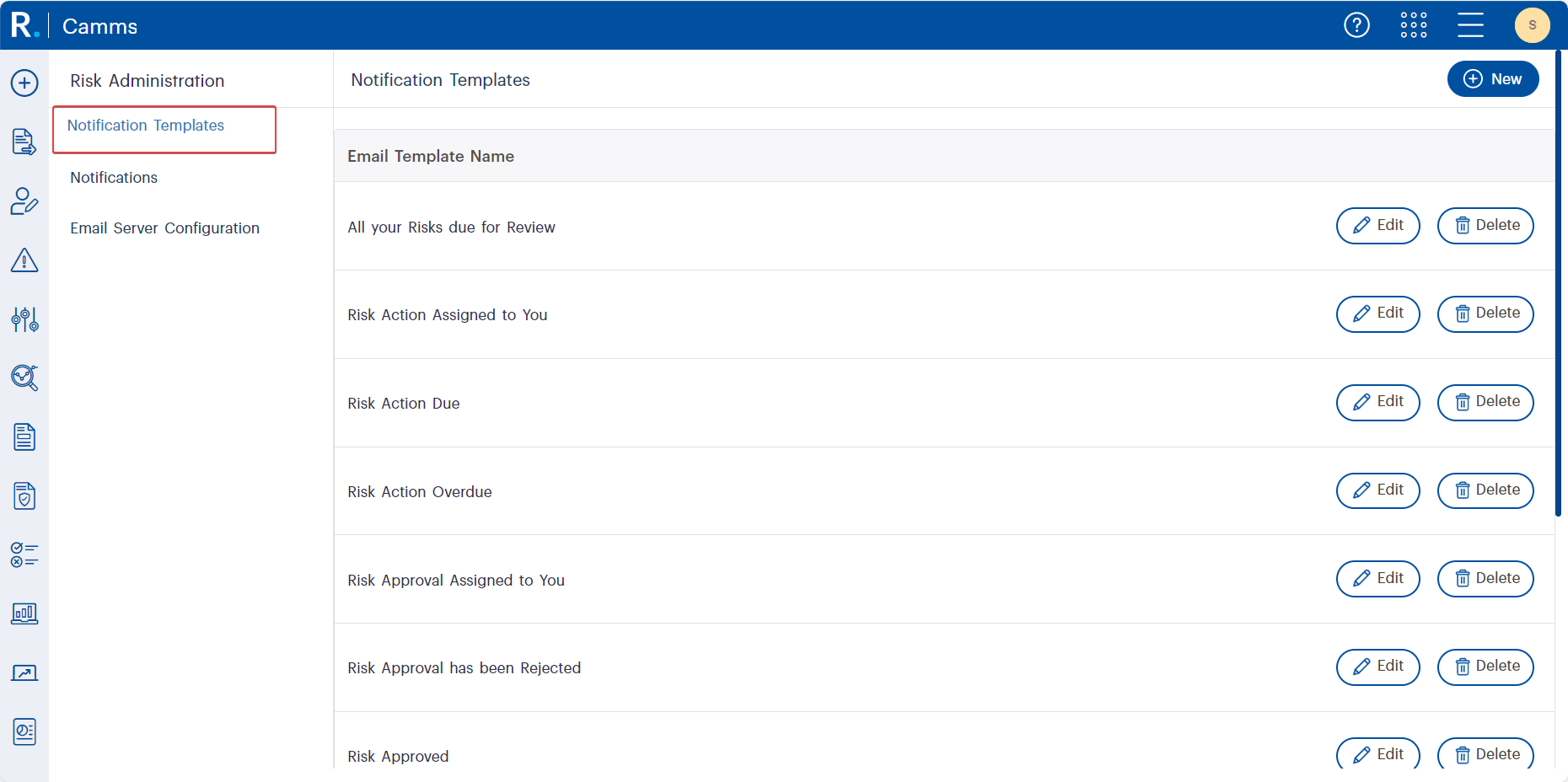Image resolution: width=1568 pixels, height=782 pixels.
Task: Edit 'All your Risks due for Review' template
Action: pos(1378,226)
